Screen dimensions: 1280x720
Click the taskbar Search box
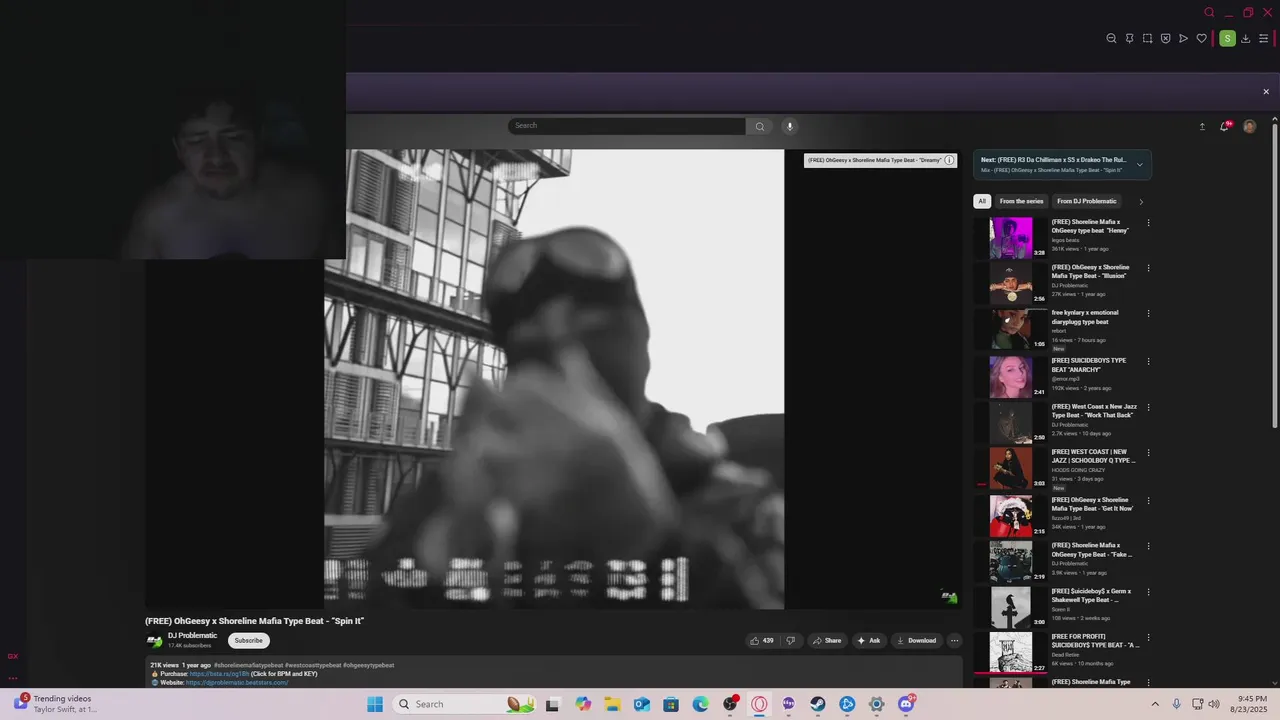(464, 704)
